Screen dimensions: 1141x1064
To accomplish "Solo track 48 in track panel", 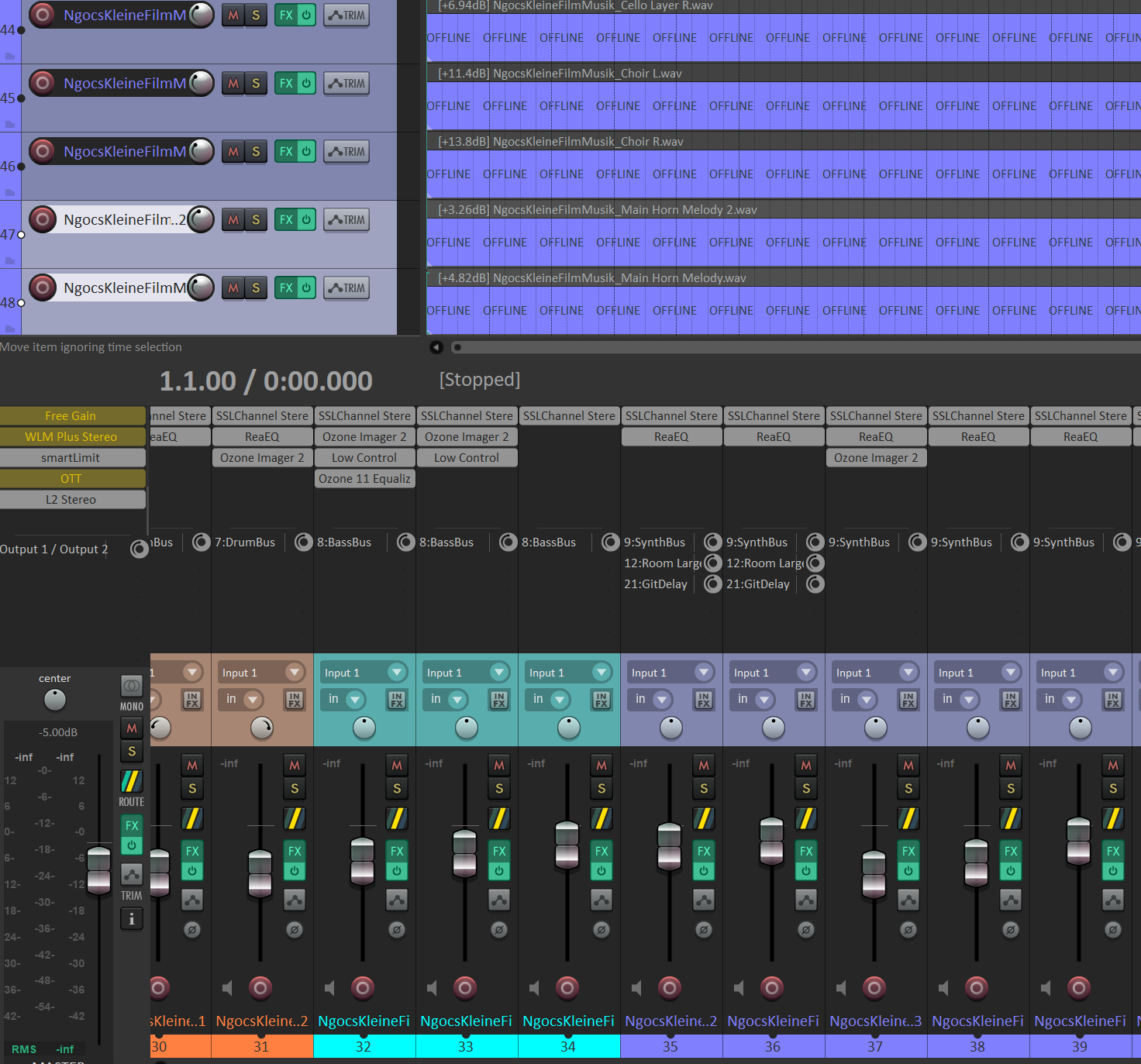I will point(256,288).
